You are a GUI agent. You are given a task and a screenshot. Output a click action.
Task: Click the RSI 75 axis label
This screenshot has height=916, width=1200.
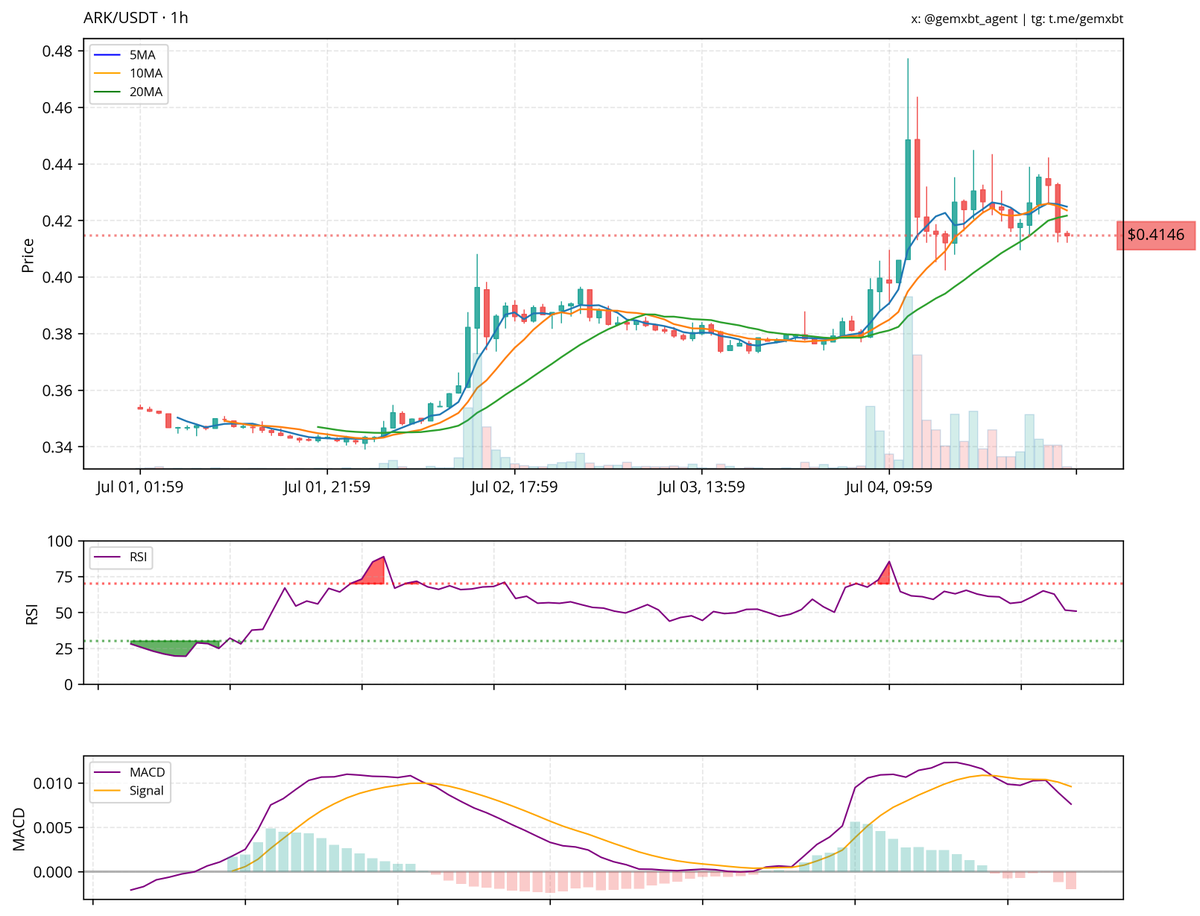(x=66, y=577)
